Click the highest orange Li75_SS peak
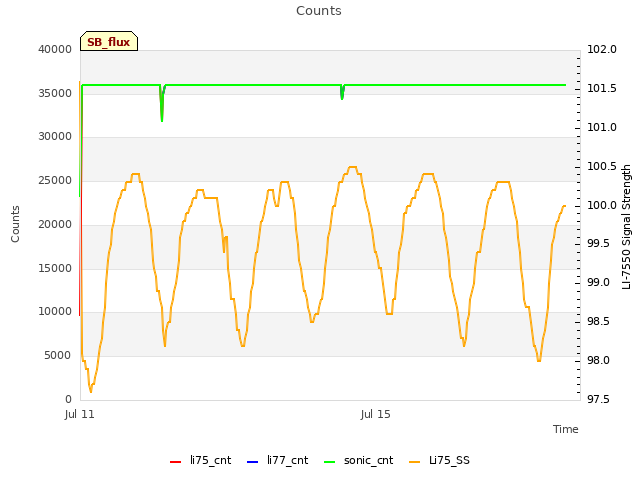Viewport: 640px width, 480px height. click(353, 167)
